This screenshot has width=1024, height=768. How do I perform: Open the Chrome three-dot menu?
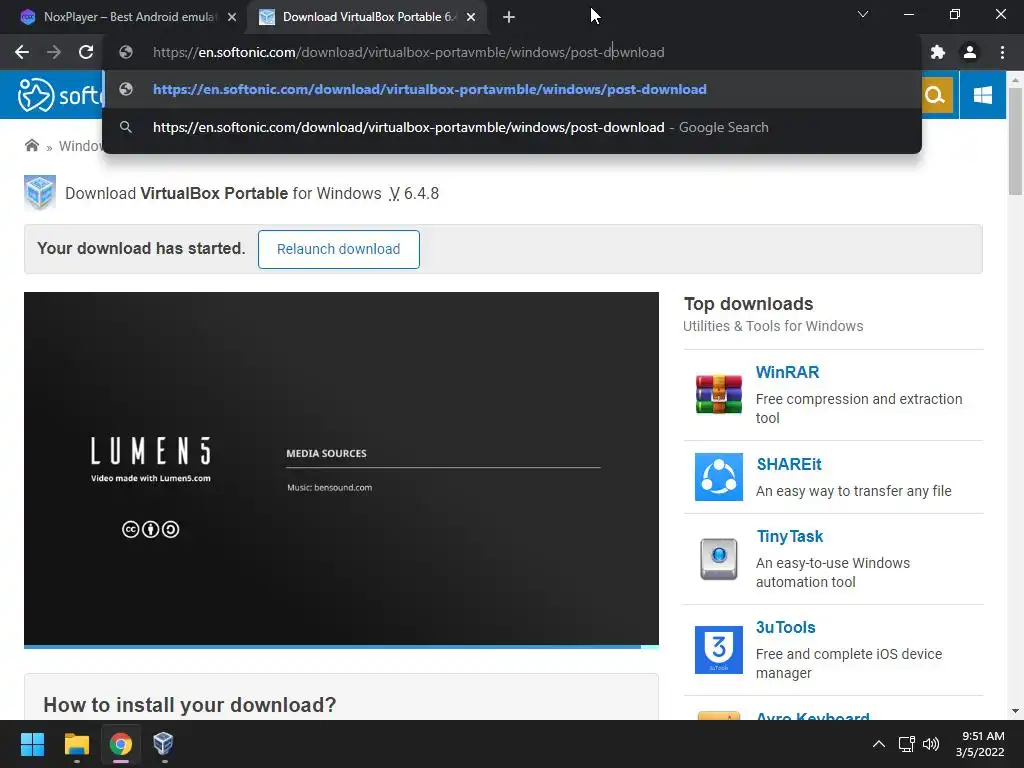click(x=1002, y=52)
